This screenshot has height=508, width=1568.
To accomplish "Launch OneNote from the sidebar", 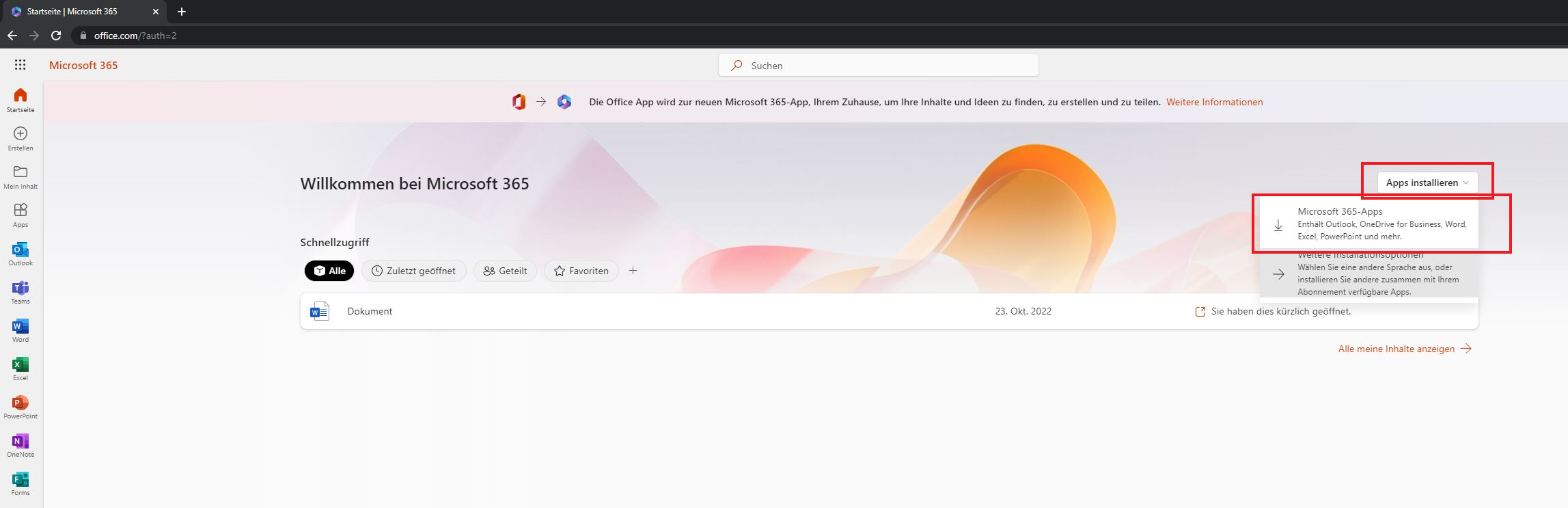I will pyautogui.click(x=20, y=444).
